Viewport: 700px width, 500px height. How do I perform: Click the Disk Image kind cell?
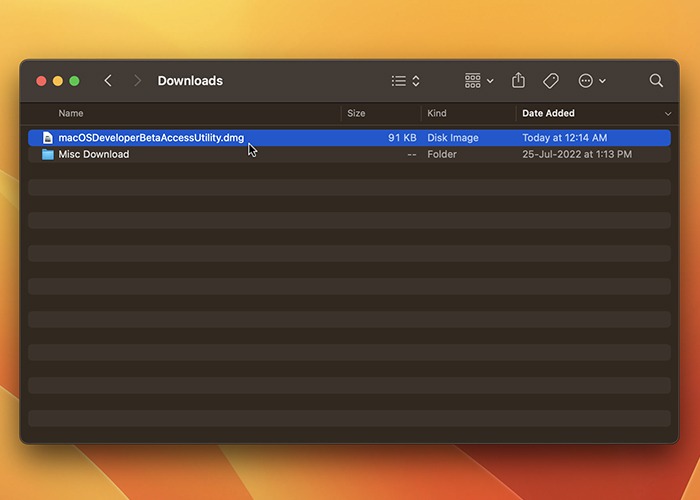(453, 138)
